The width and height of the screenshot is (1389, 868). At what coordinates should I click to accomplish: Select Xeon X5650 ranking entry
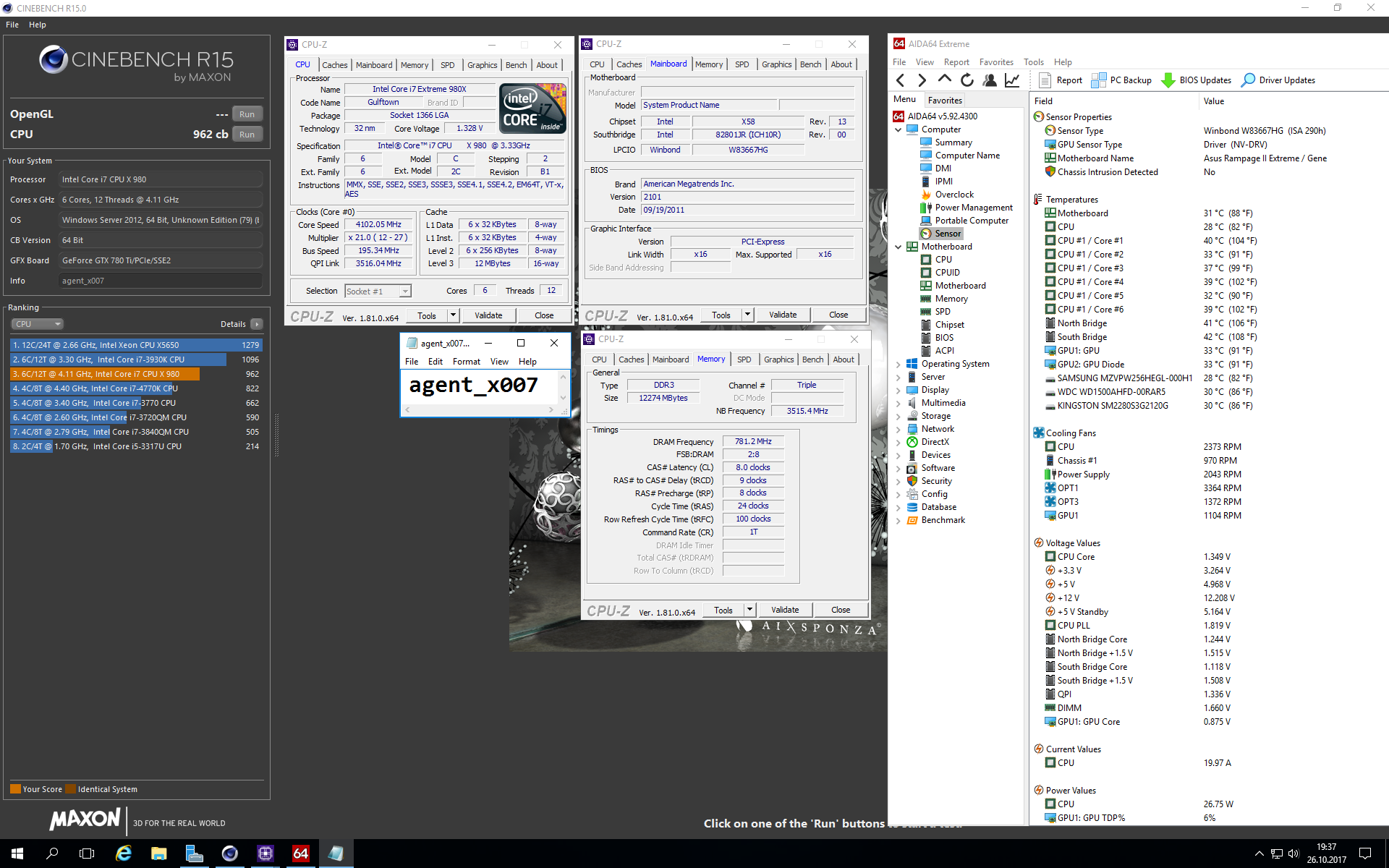[x=135, y=345]
